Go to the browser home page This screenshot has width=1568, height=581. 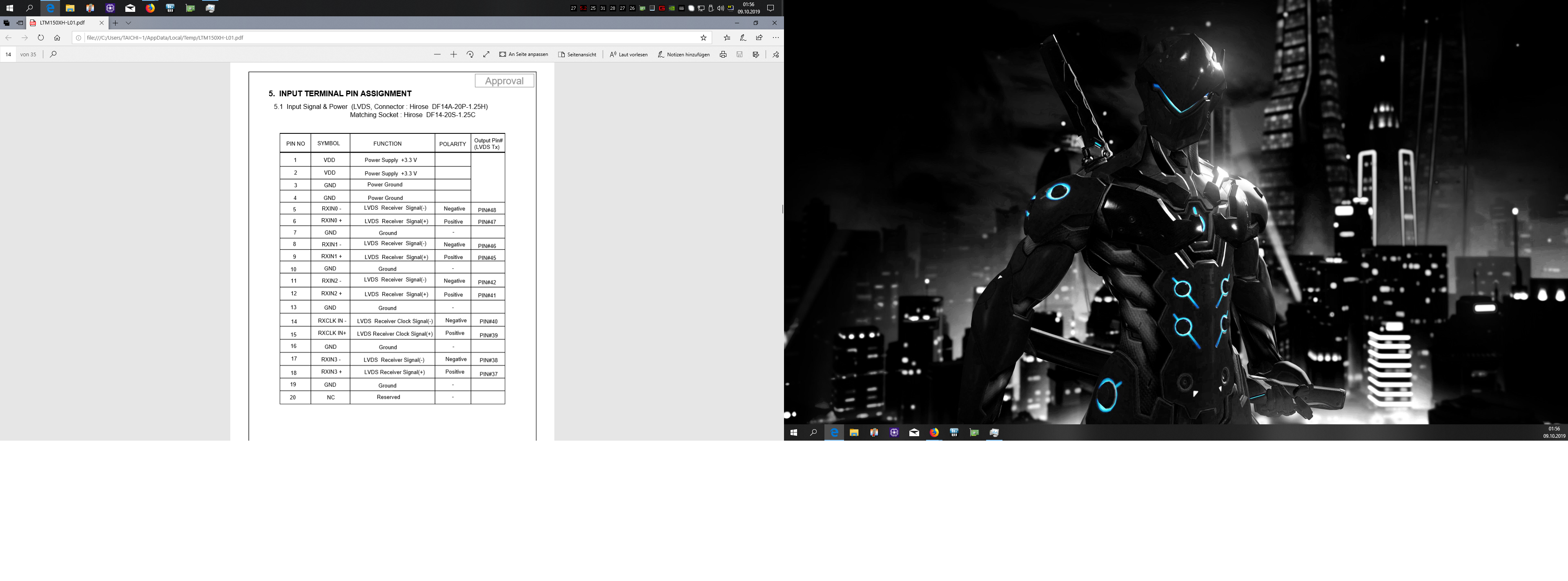pos(57,38)
